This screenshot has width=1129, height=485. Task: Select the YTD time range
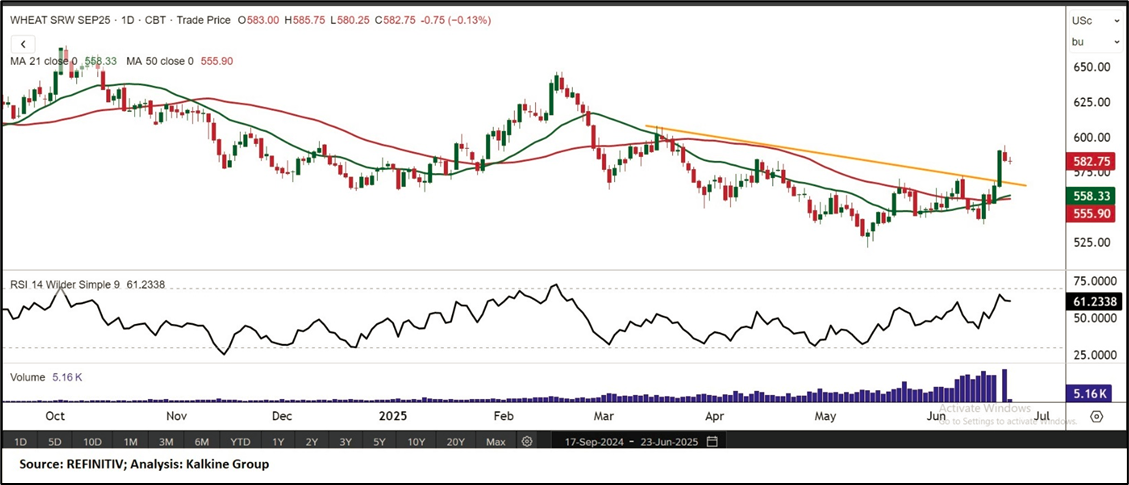pyautogui.click(x=240, y=441)
